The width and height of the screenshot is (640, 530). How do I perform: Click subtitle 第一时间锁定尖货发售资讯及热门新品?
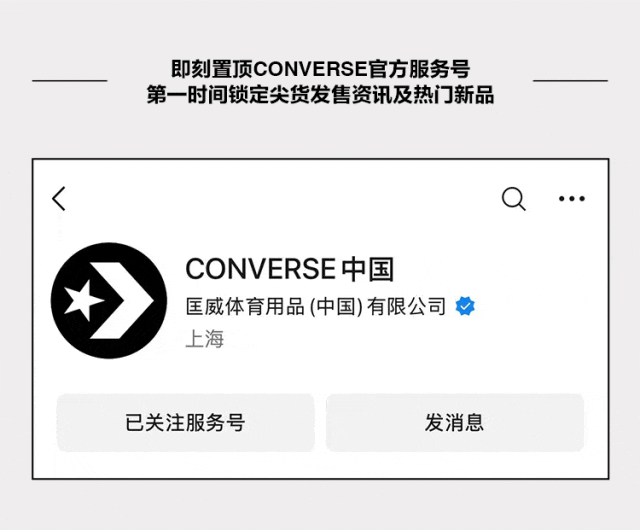click(320, 94)
